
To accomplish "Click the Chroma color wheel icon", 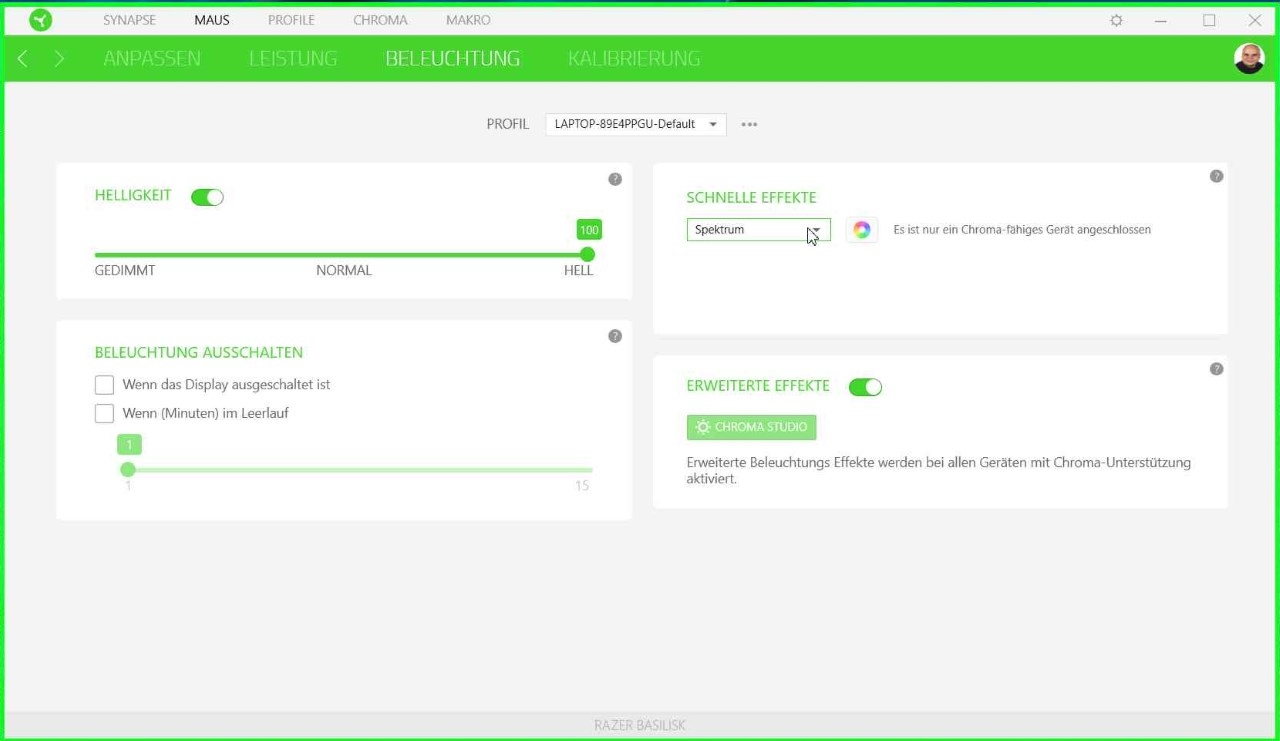I will pyautogui.click(x=862, y=230).
